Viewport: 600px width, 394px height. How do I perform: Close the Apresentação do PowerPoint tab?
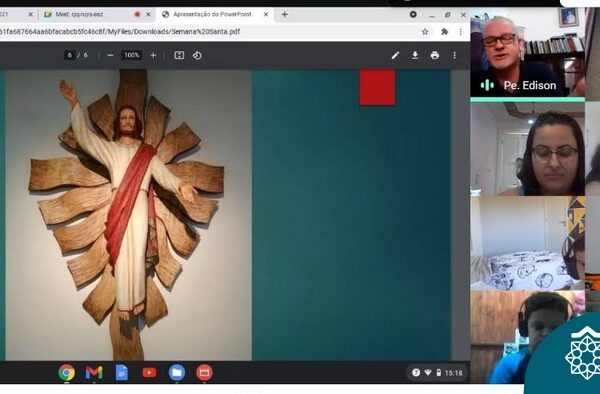click(x=266, y=15)
